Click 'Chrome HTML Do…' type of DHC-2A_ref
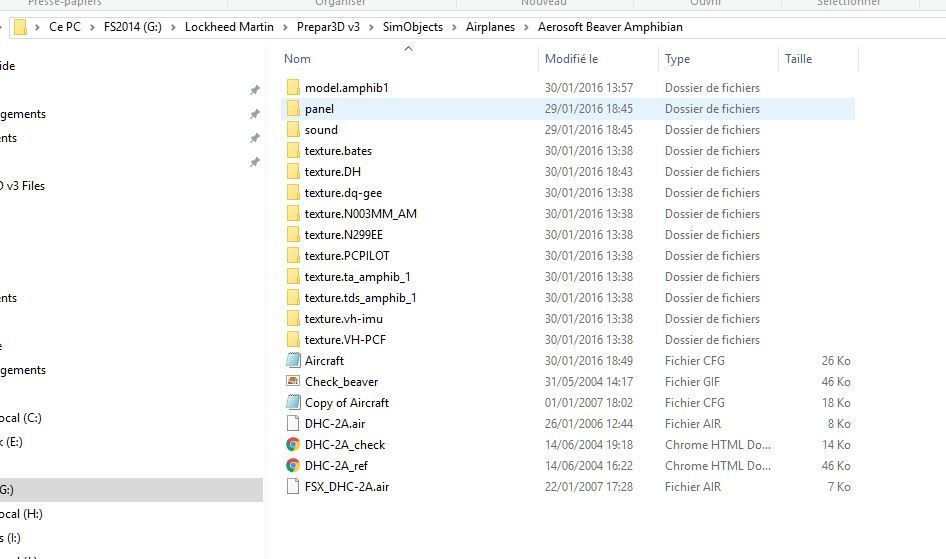The width and height of the screenshot is (946, 559). point(717,466)
